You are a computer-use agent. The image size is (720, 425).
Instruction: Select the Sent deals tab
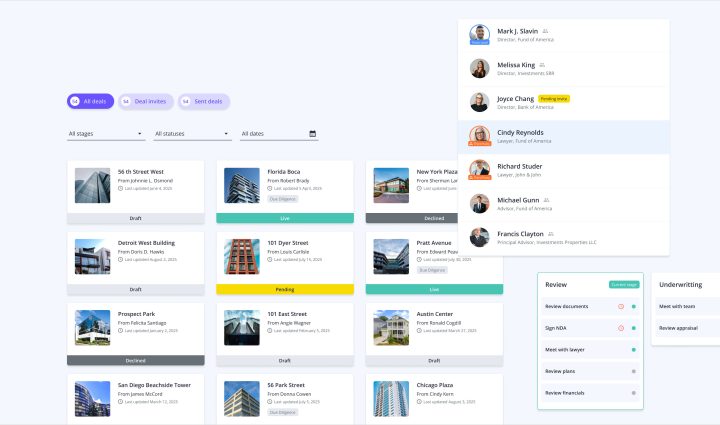[204, 101]
